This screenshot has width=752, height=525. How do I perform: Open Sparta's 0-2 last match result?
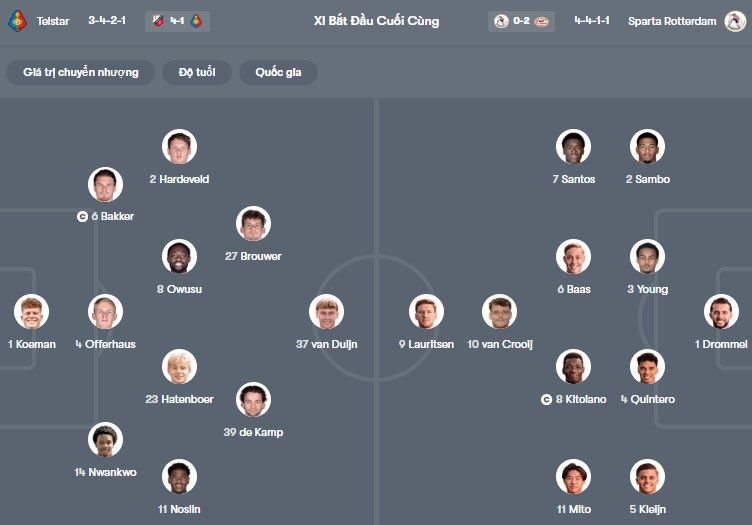(x=522, y=20)
